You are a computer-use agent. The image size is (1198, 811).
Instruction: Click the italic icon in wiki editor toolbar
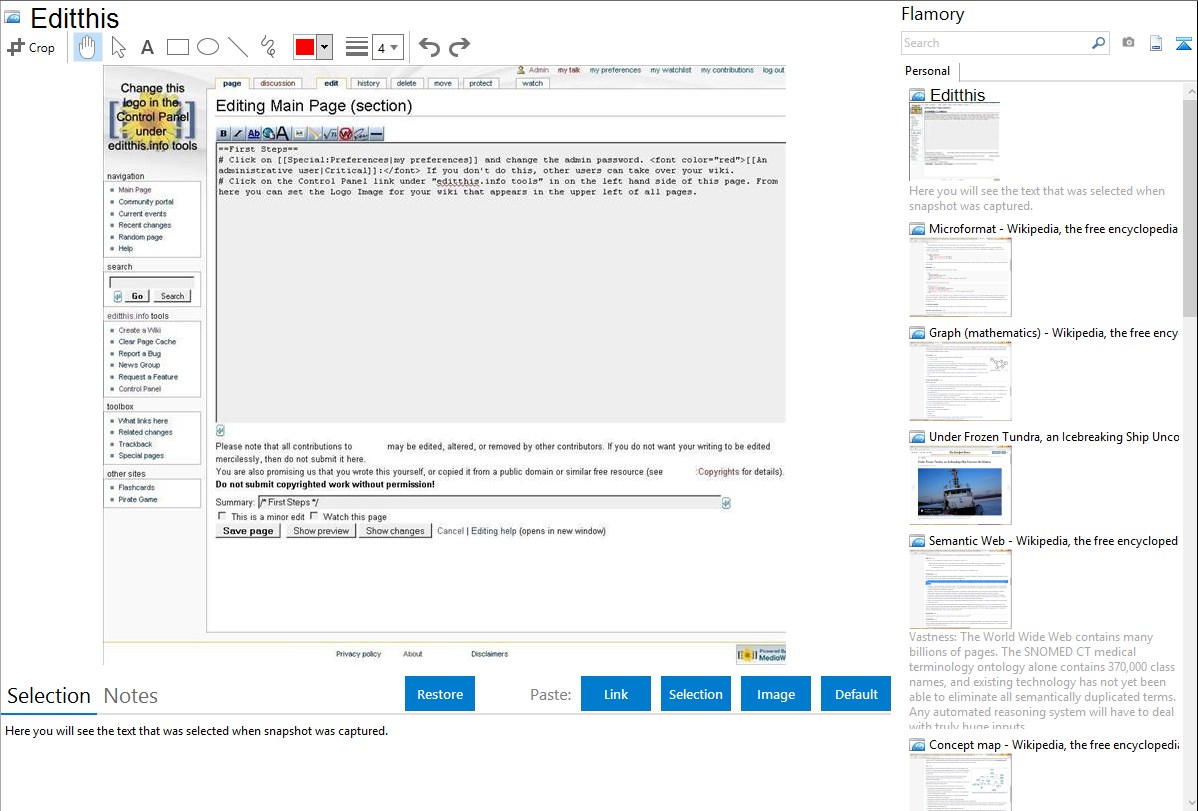(238, 134)
